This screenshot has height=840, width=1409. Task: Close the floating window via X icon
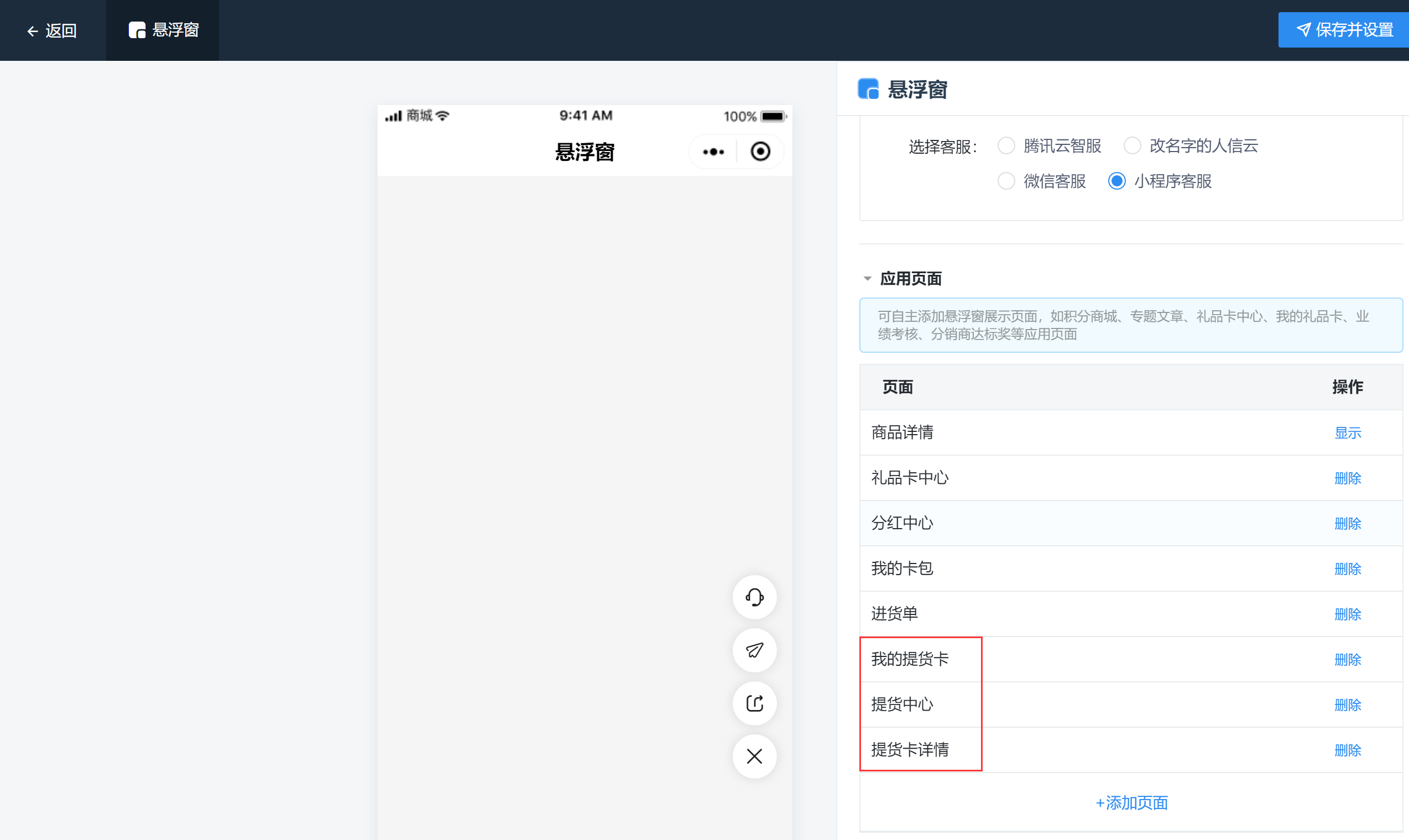pos(754,756)
